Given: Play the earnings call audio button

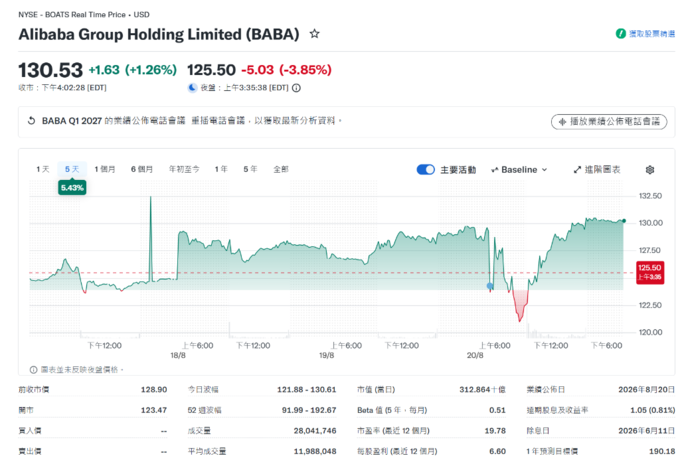Looking at the screenshot, I should pyautogui.click(x=609, y=121).
